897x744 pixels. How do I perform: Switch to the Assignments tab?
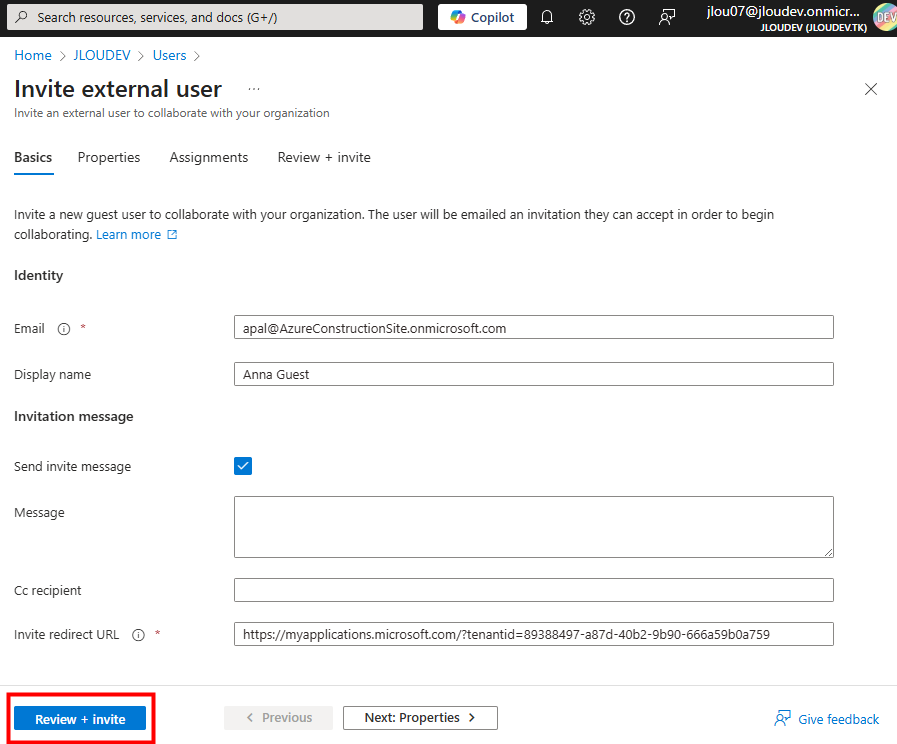click(209, 158)
